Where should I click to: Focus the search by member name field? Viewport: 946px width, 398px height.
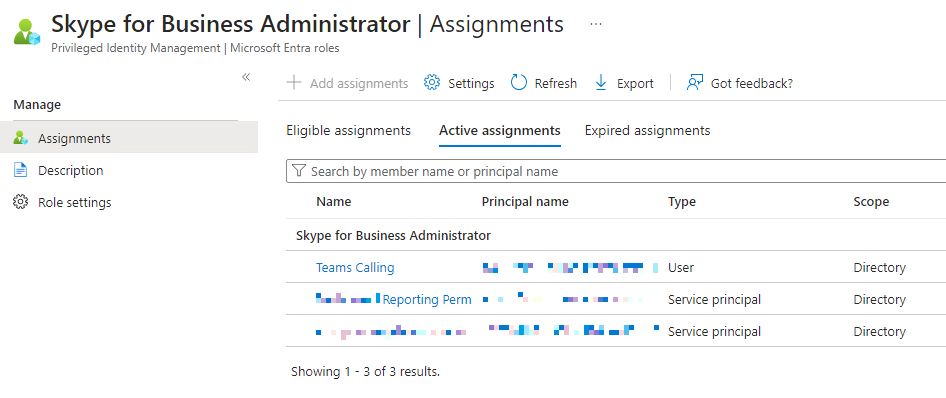coord(616,171)
